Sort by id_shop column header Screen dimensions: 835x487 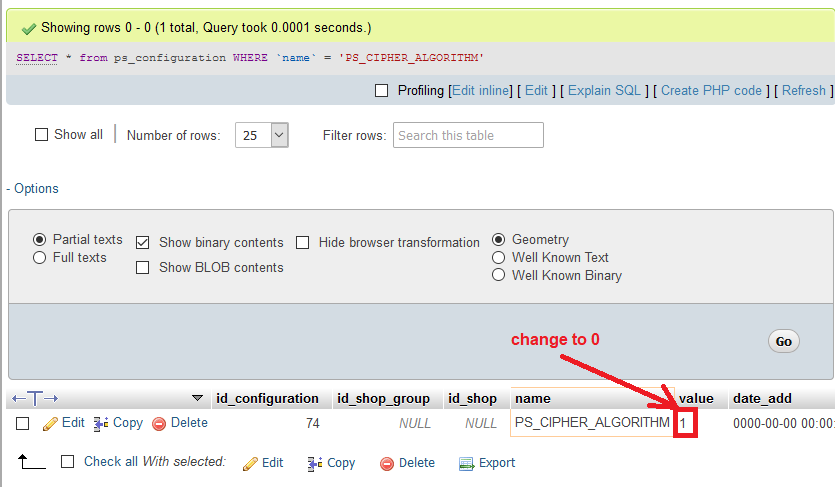point(472,399)
